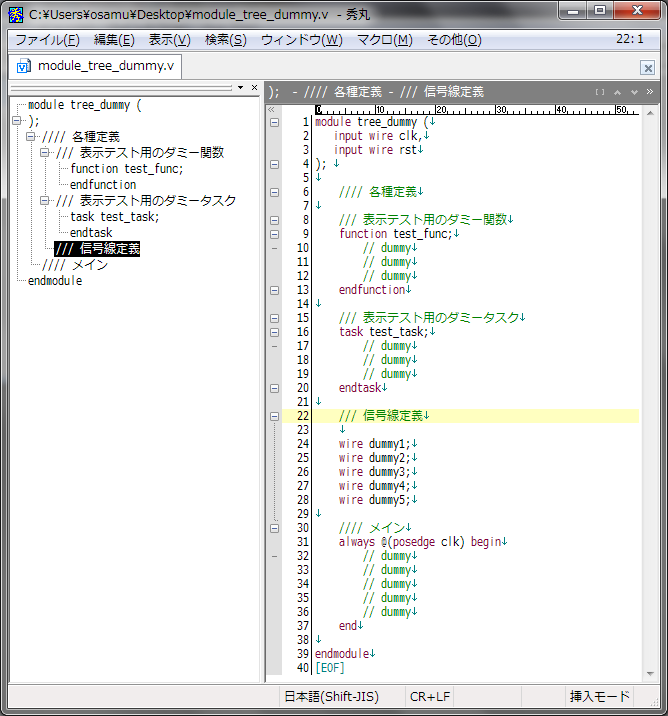Collapse the 表示テスト用のダミー関数 tree node

[45, 153]
